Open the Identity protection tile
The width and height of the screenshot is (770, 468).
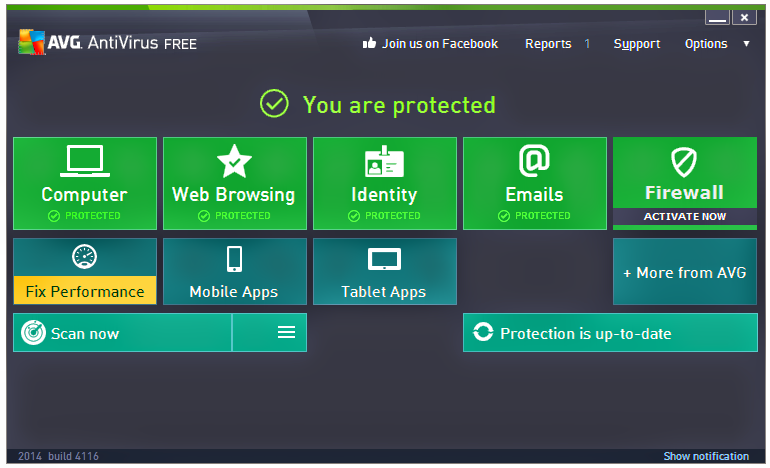(385, 183)
